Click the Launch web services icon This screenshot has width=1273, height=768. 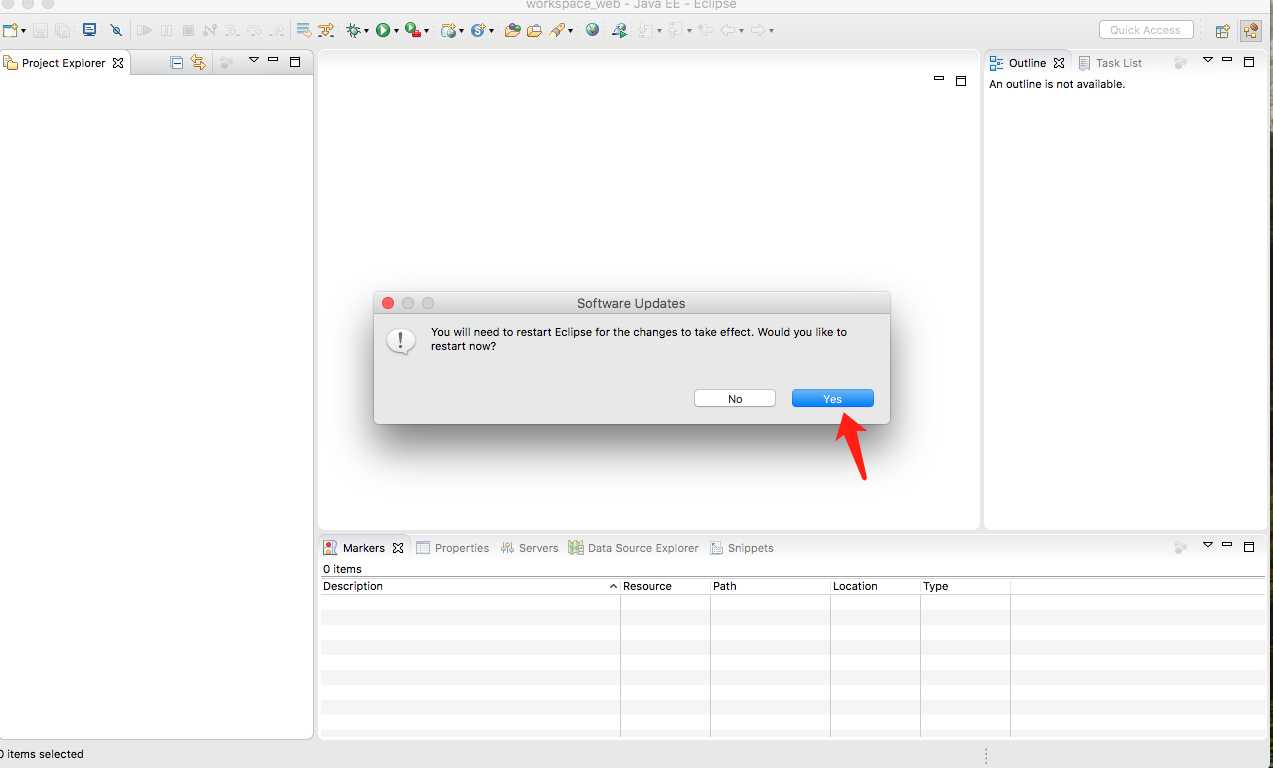(619, 30)
